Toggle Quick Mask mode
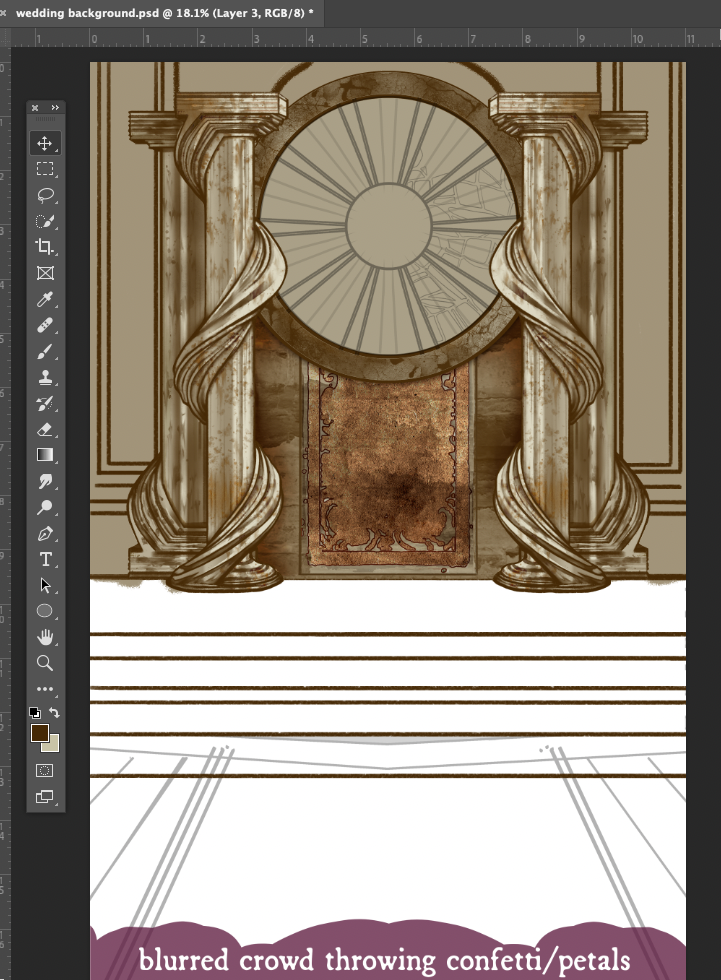 coord(45,770)
